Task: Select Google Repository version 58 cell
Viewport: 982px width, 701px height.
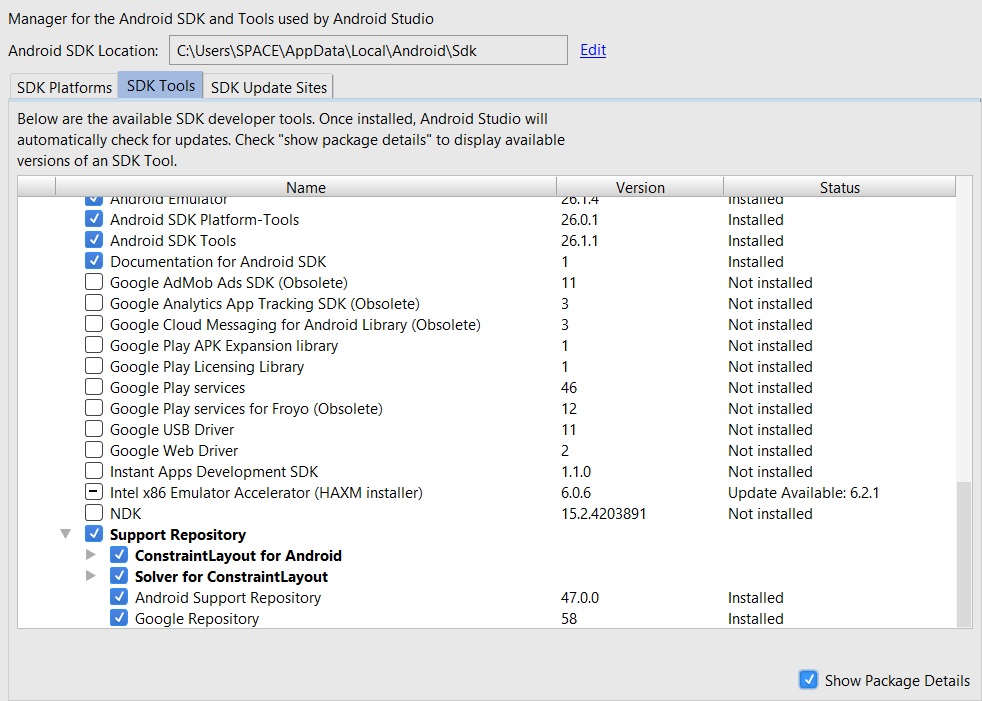Action: click(x=569, y=619)
